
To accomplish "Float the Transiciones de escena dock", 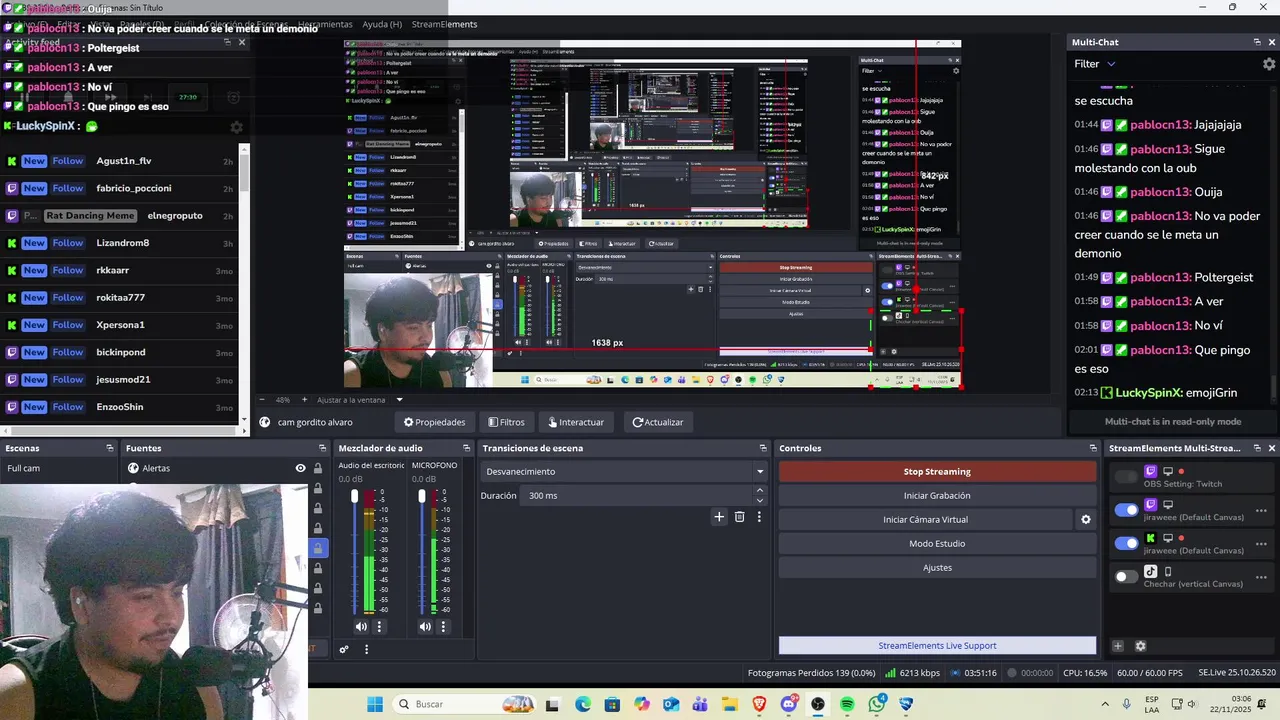I will click(x=763, y=448).
